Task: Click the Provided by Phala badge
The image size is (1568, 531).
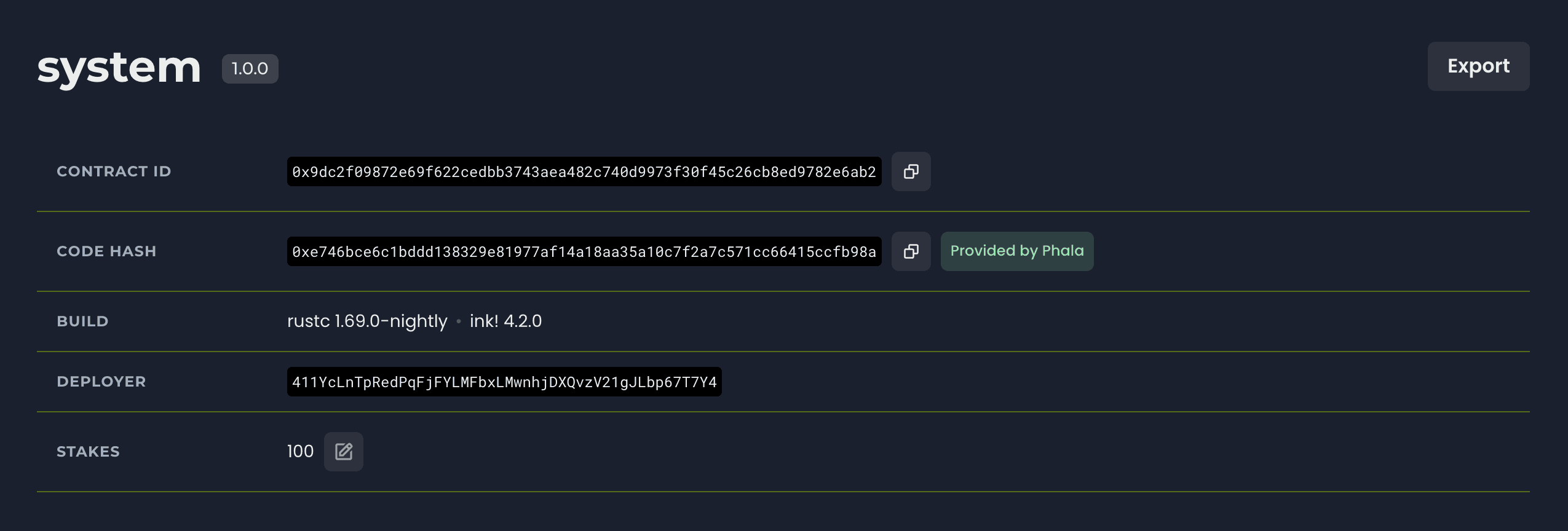Action: coord(1016,251)
